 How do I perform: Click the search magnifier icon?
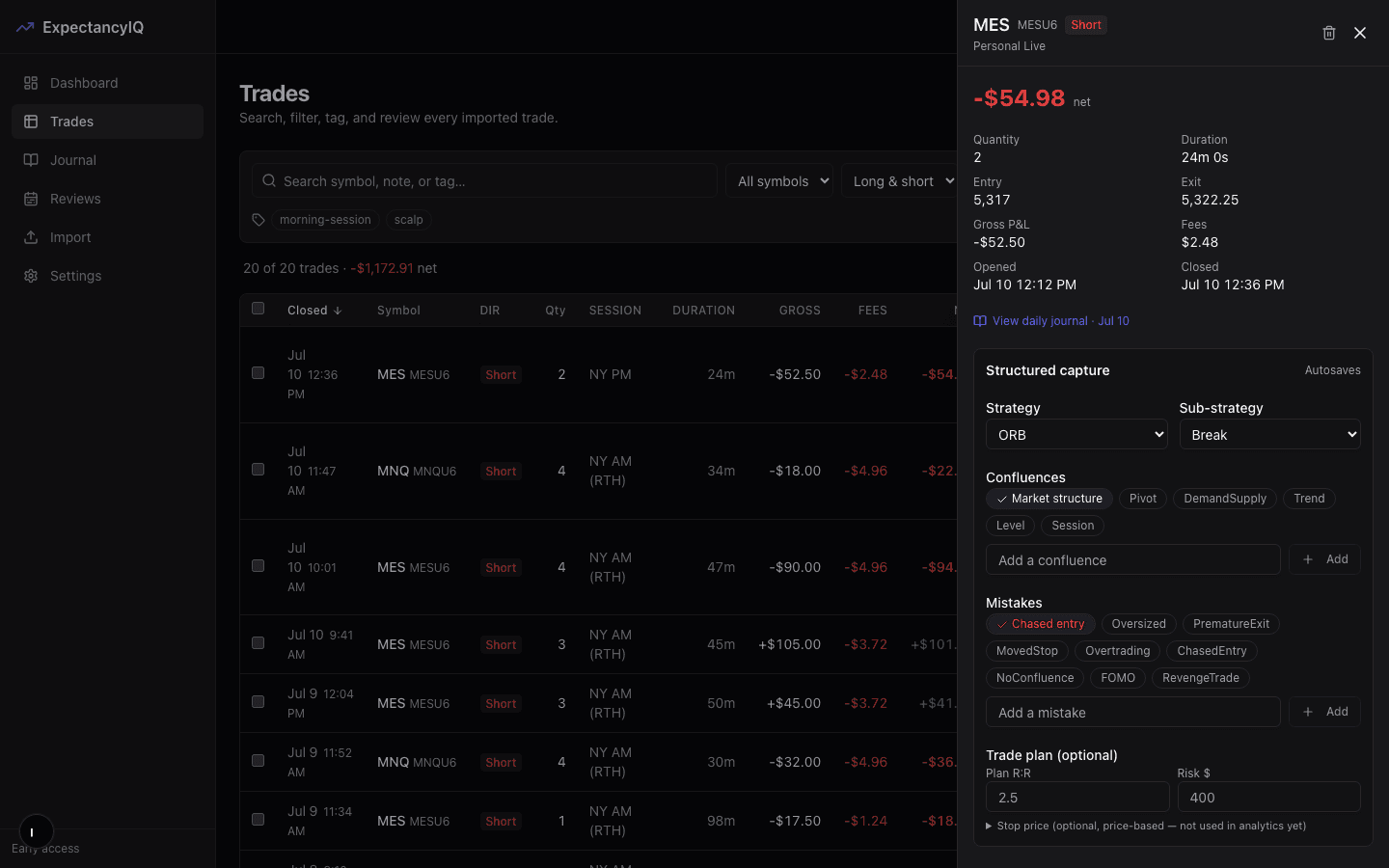(x=269, y=180)
